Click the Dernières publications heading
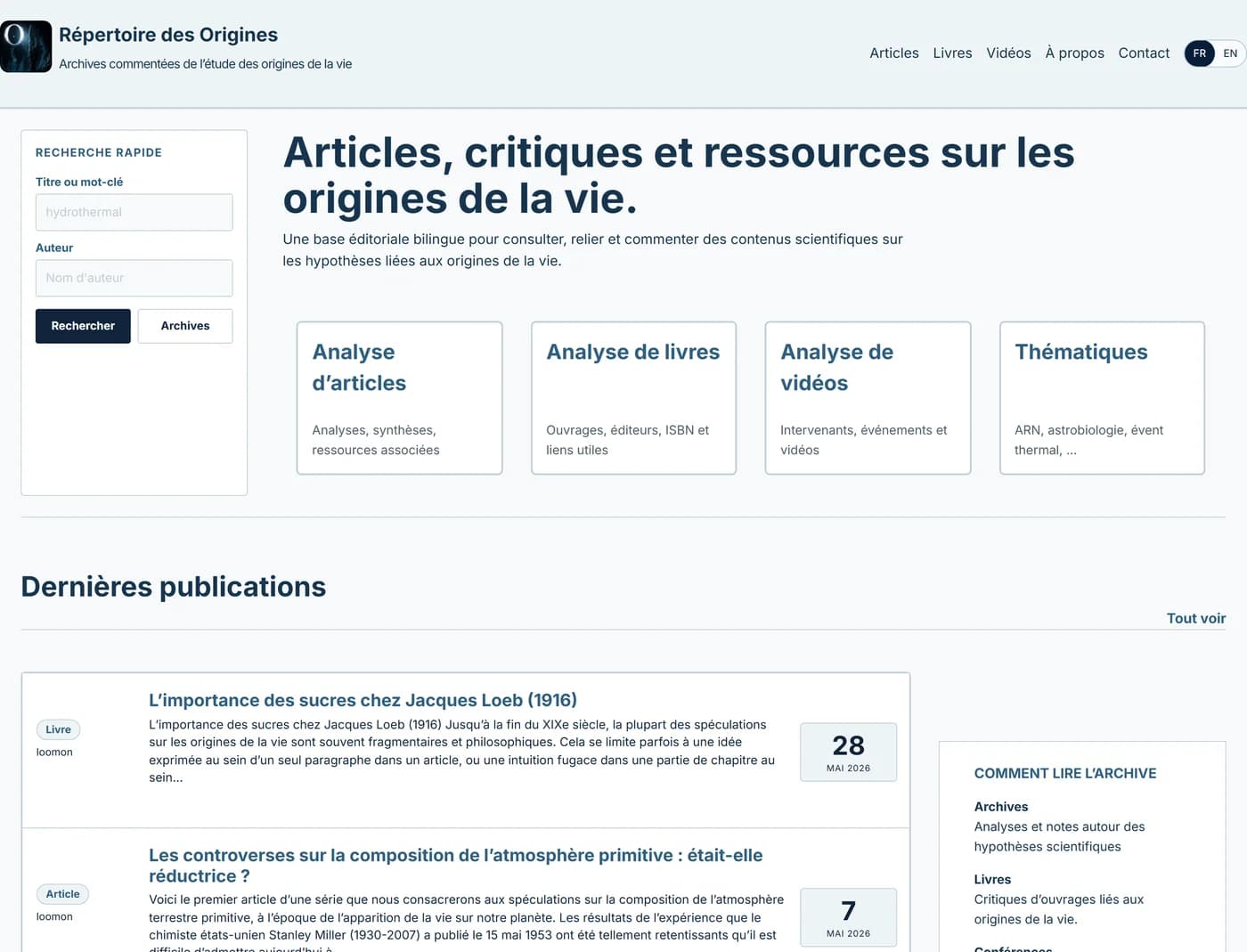The height and width of the screenshot is (952, 1247). [x=174, y=587]
